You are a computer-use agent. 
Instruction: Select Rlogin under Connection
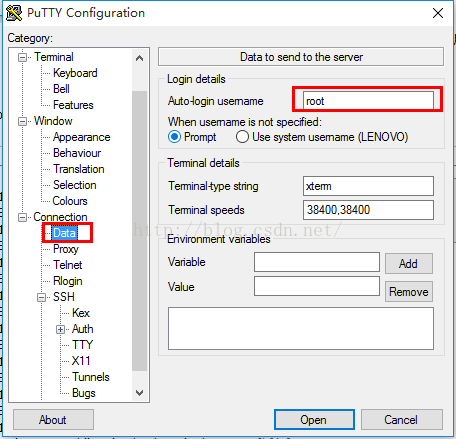tap(68, 281)
